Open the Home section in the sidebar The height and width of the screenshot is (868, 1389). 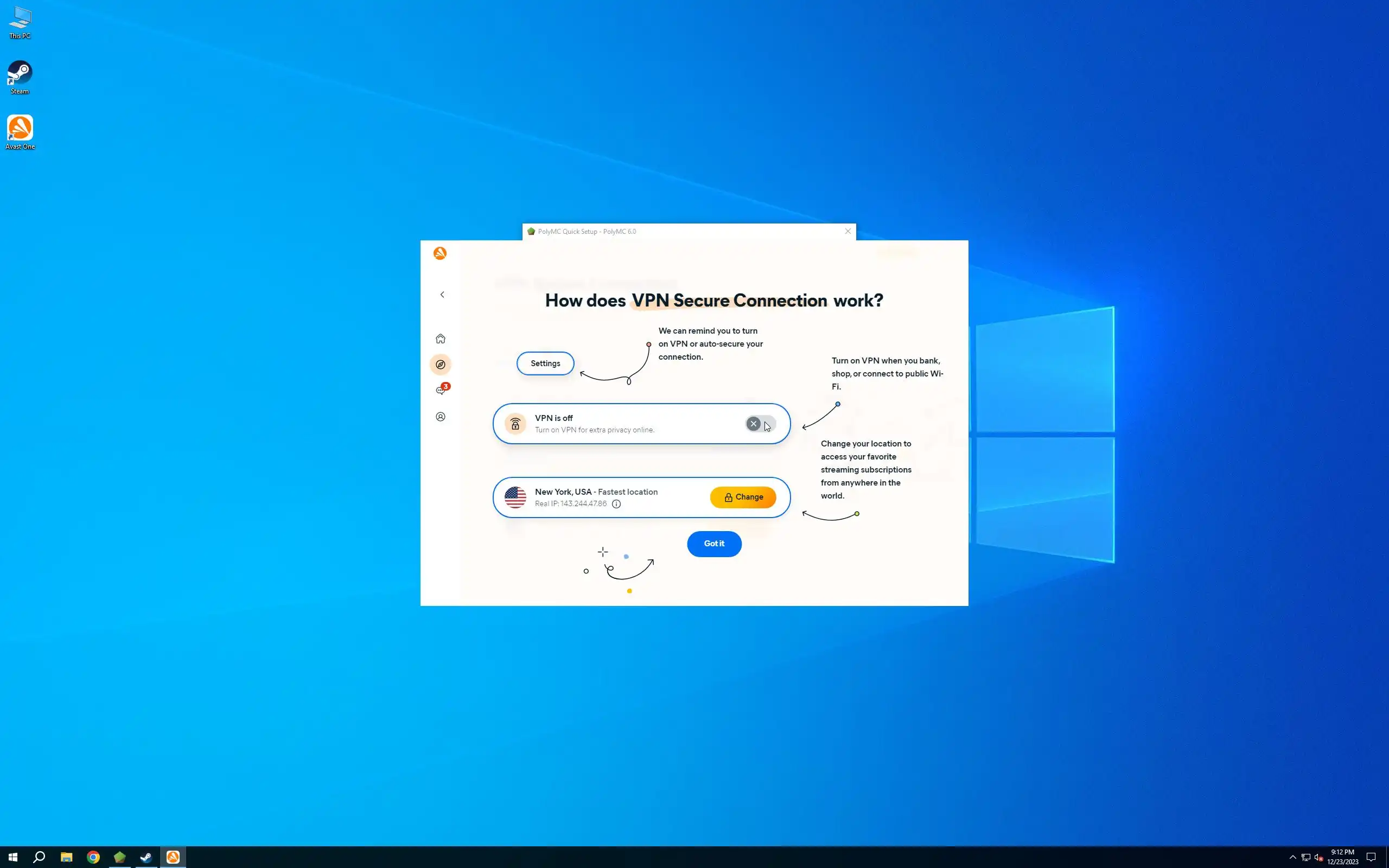(440, 339)
